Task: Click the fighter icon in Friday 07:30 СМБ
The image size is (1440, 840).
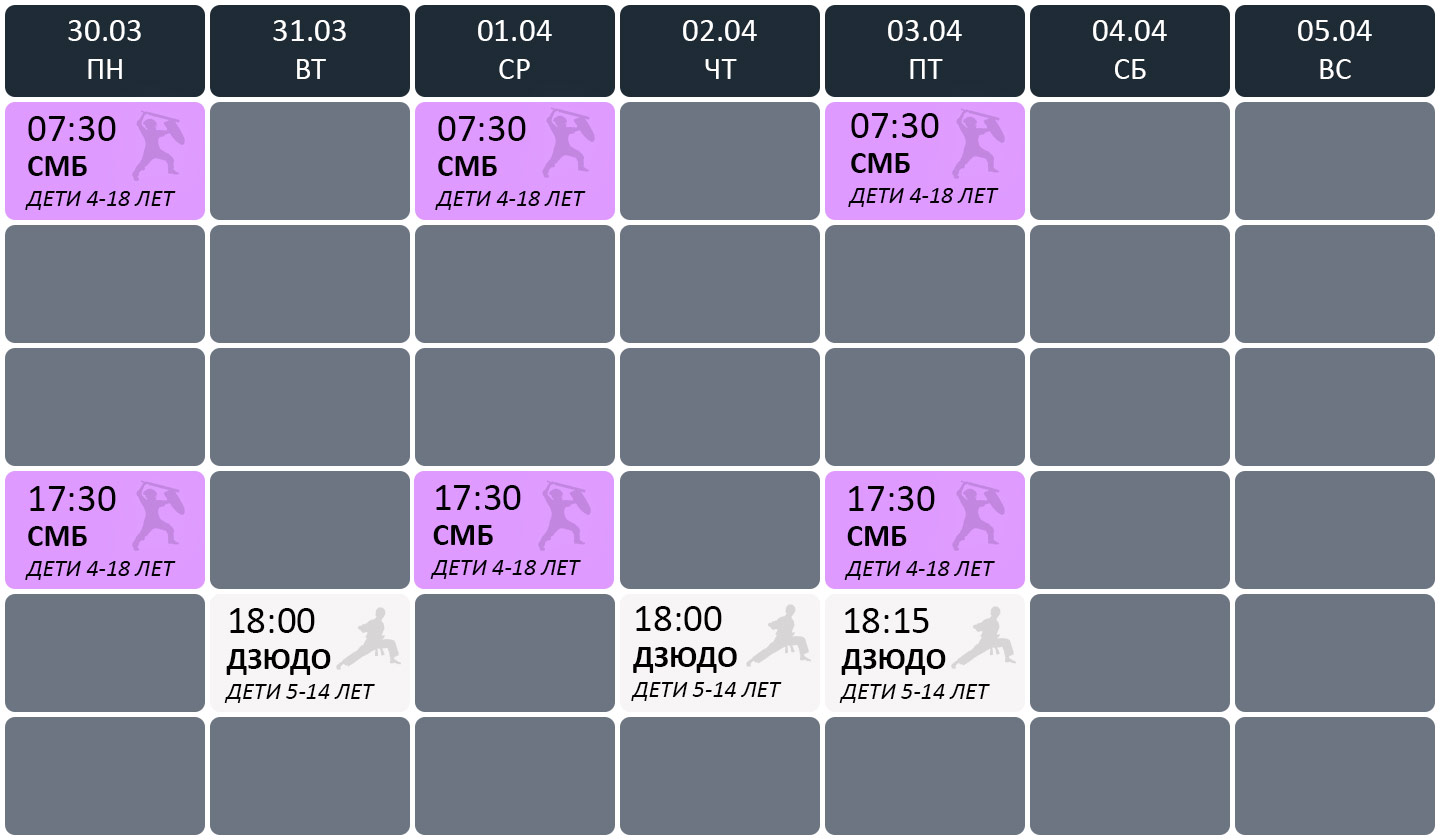Action: coord(977,144)
